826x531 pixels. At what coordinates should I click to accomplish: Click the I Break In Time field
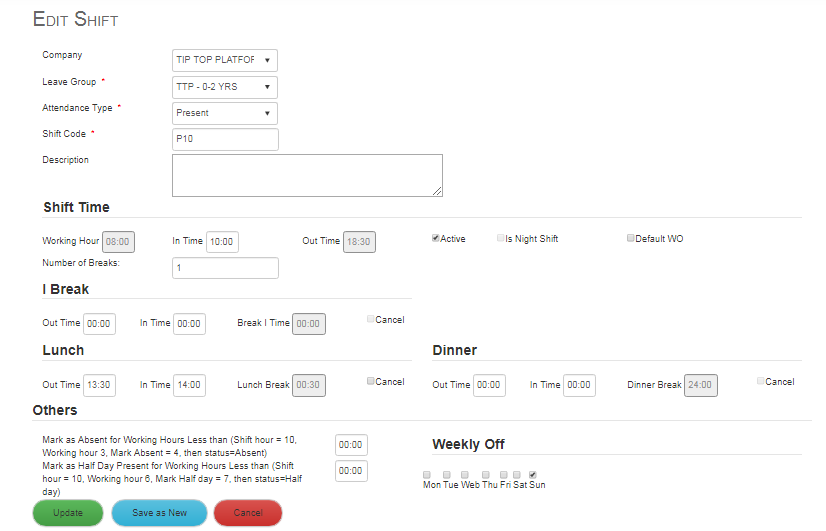coord(189,324)
